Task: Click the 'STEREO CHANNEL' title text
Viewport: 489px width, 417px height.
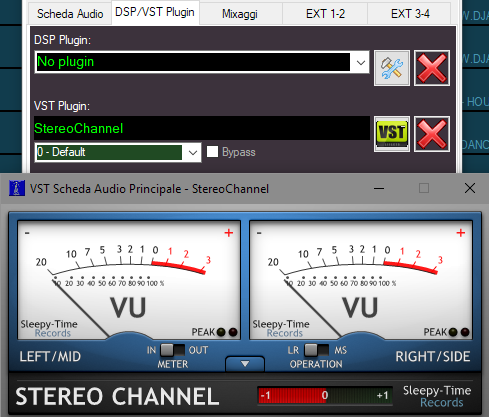Action: (117, 396)
